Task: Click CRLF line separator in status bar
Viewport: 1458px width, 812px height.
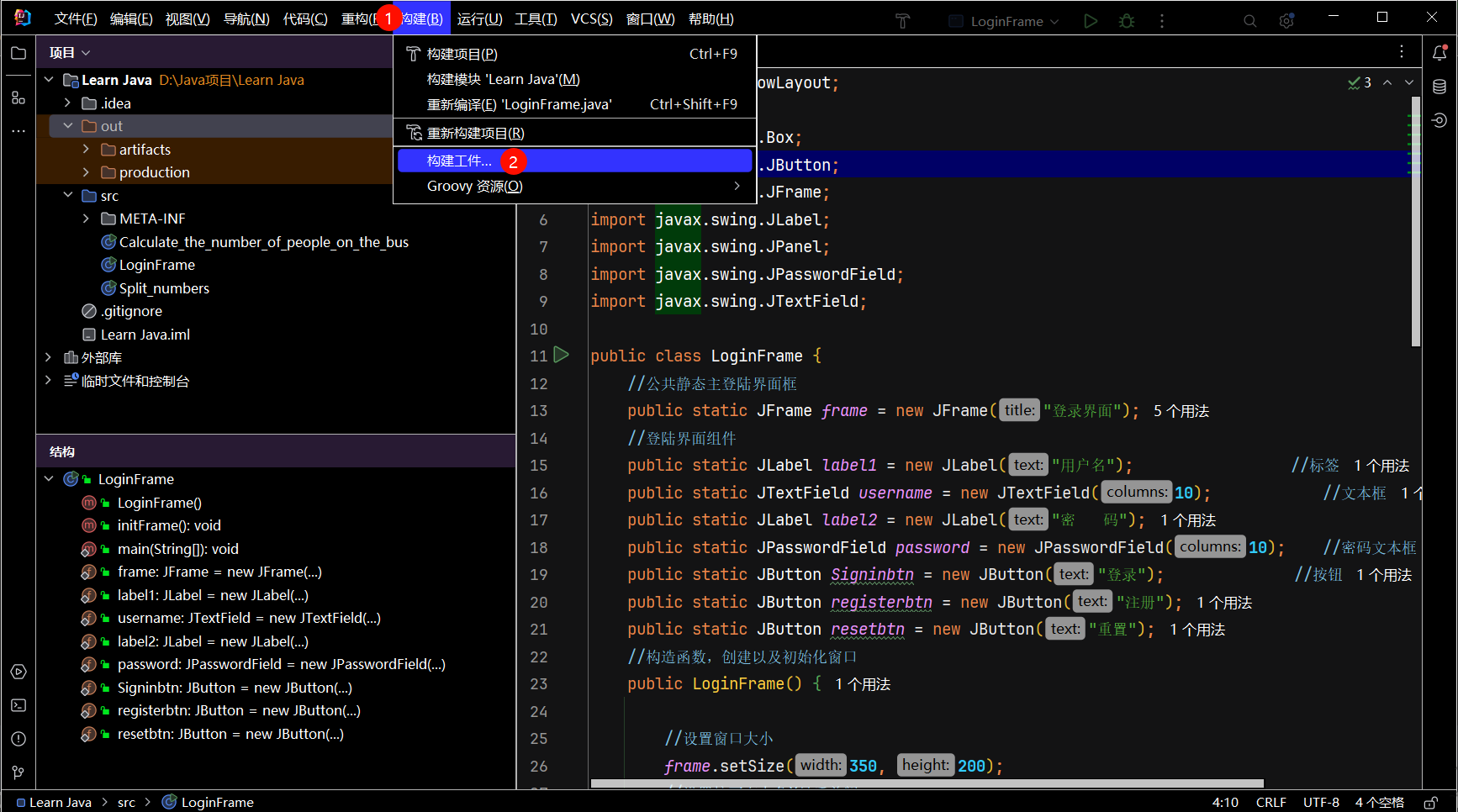Action: coord(1270,802)
